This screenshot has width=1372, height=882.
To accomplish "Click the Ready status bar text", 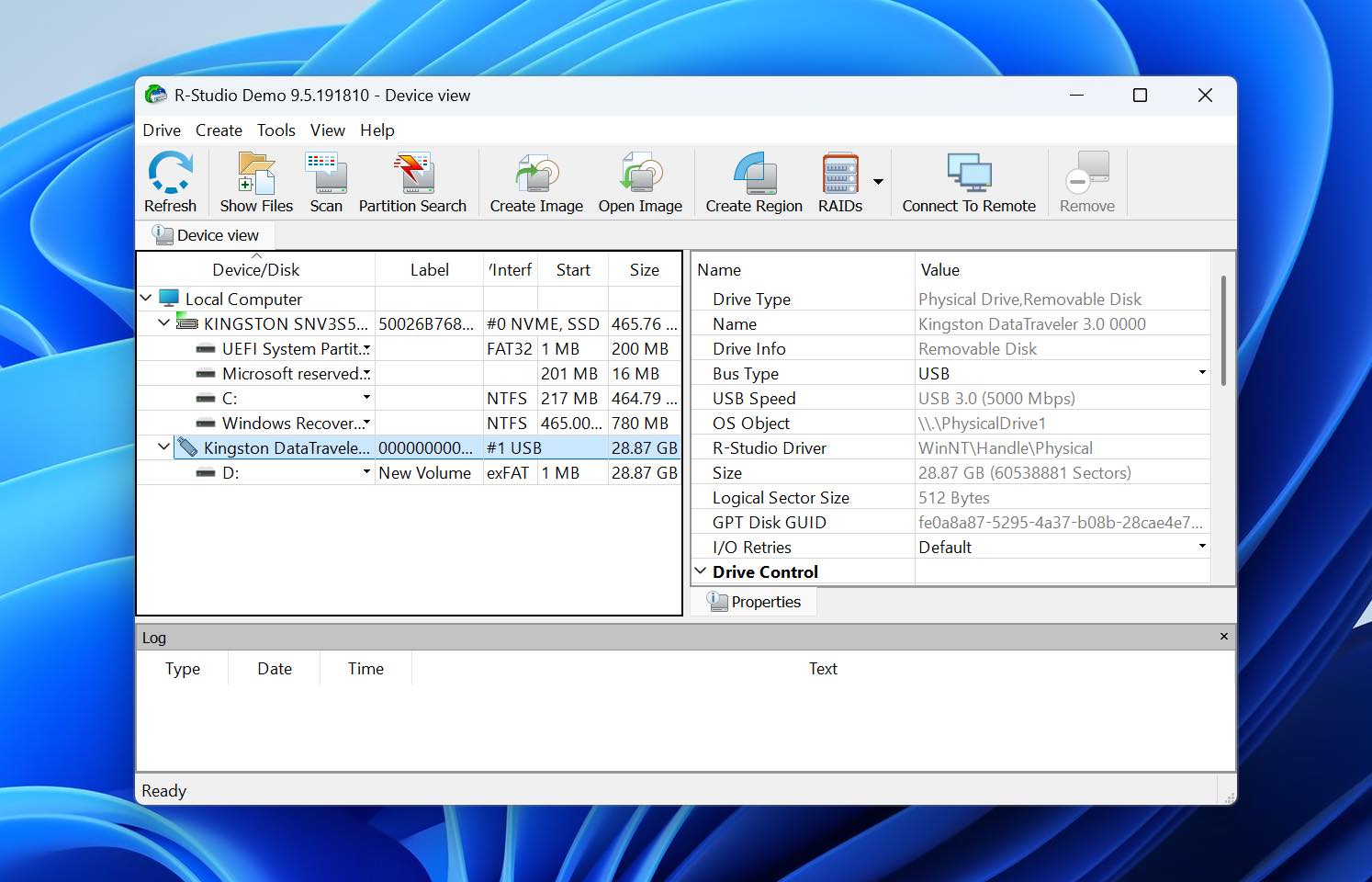I will click(163, 791).
